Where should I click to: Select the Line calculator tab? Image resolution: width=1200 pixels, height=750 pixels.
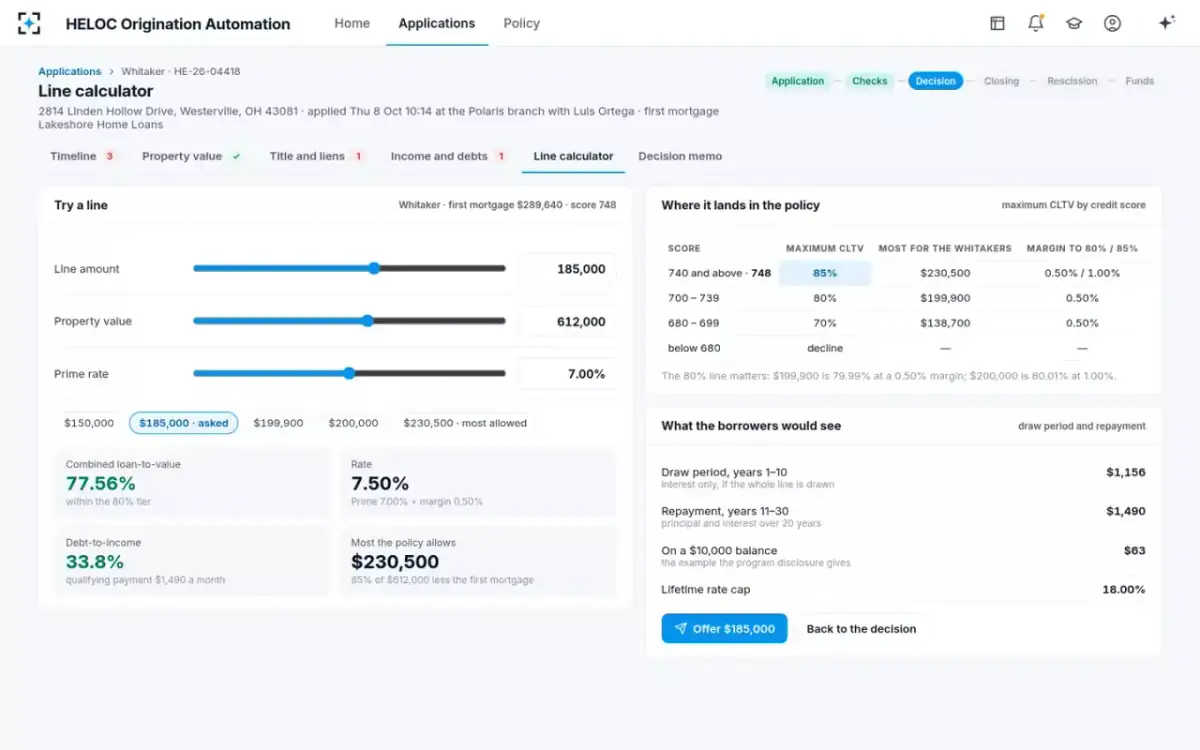point(573,156)
